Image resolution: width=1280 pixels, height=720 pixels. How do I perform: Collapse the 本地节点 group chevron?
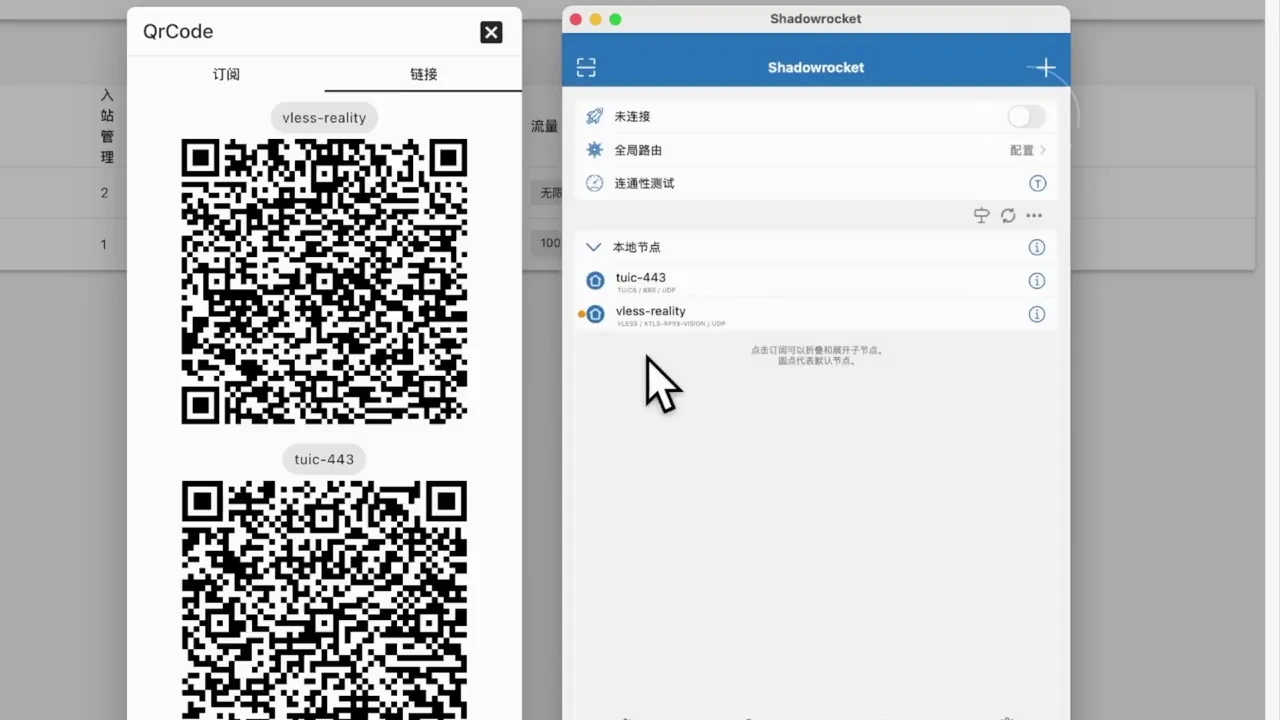593,247
